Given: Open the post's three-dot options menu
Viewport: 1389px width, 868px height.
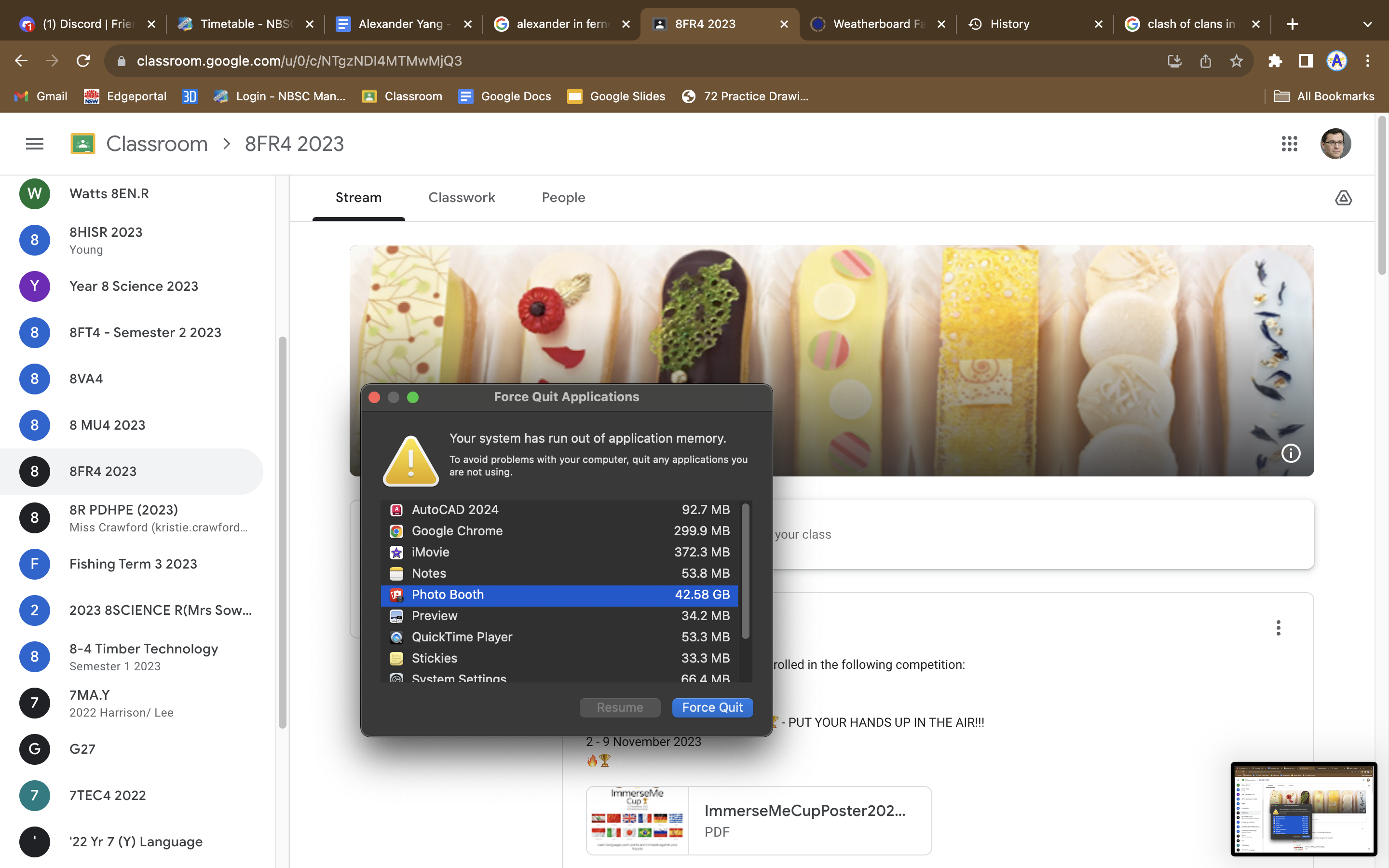Looking at the screenshot, I should 1278,627.
